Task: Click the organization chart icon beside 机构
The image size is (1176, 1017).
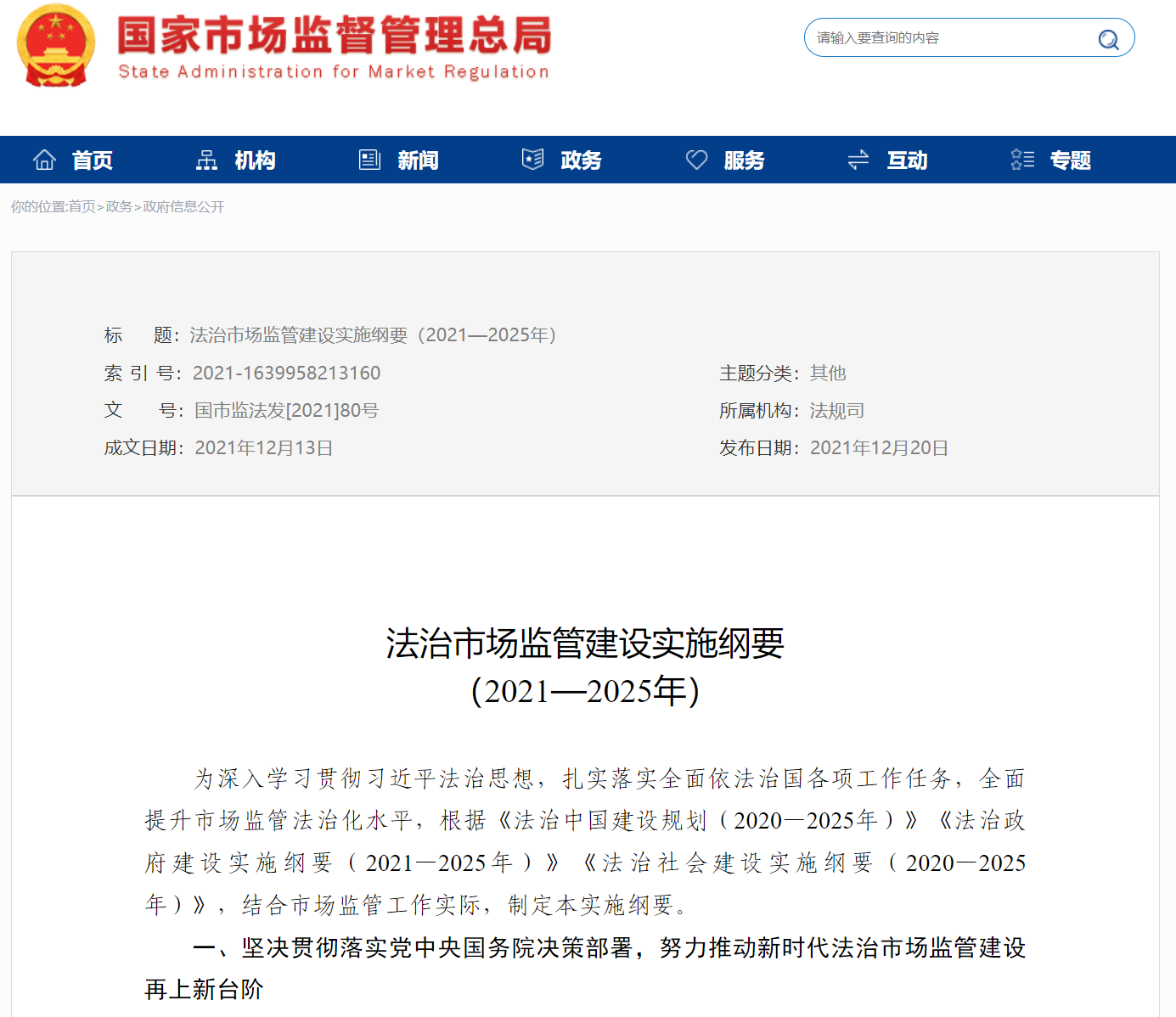Action: [206, 160]
